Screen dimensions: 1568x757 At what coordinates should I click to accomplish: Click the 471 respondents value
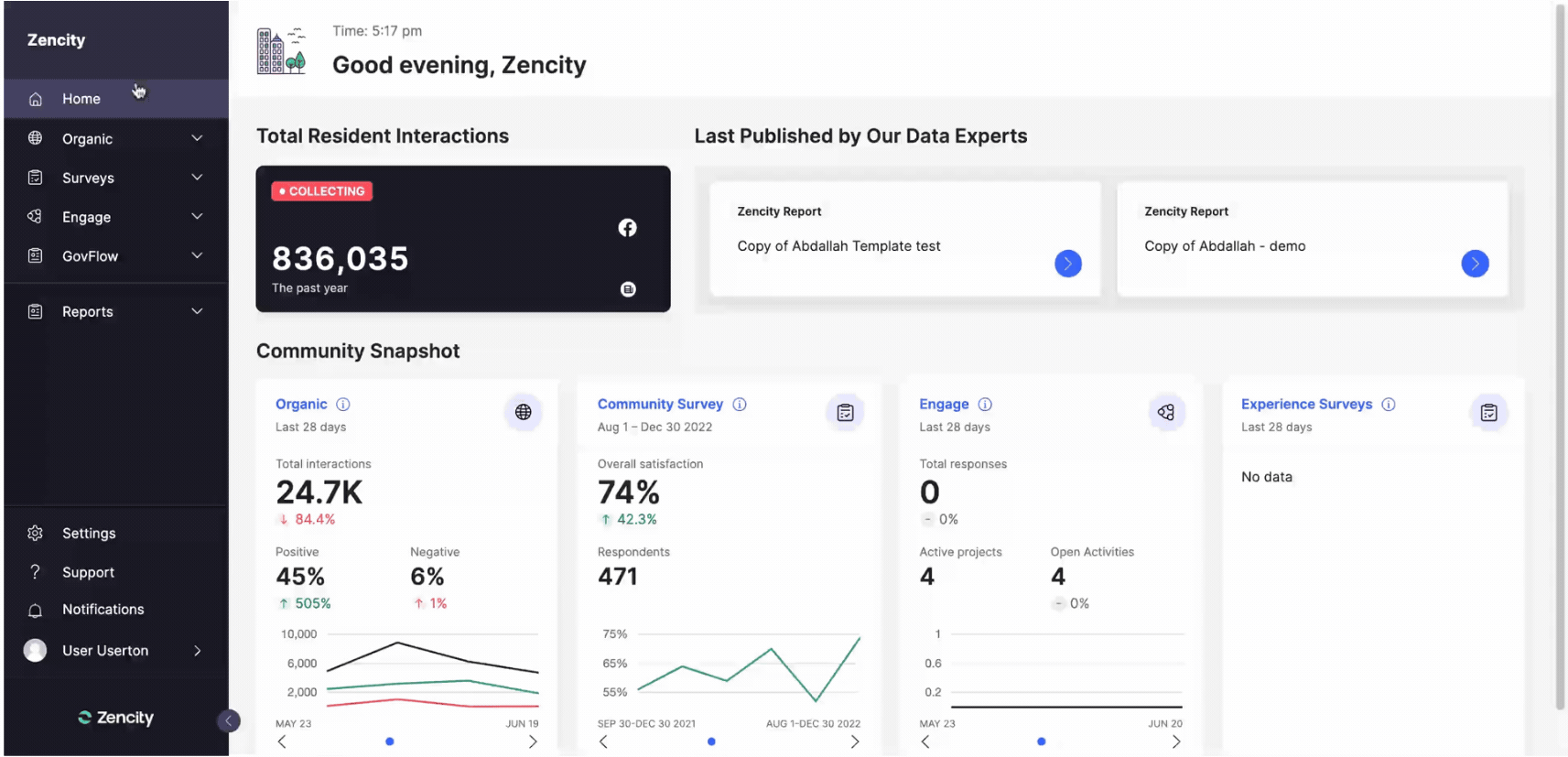(618, 577)
